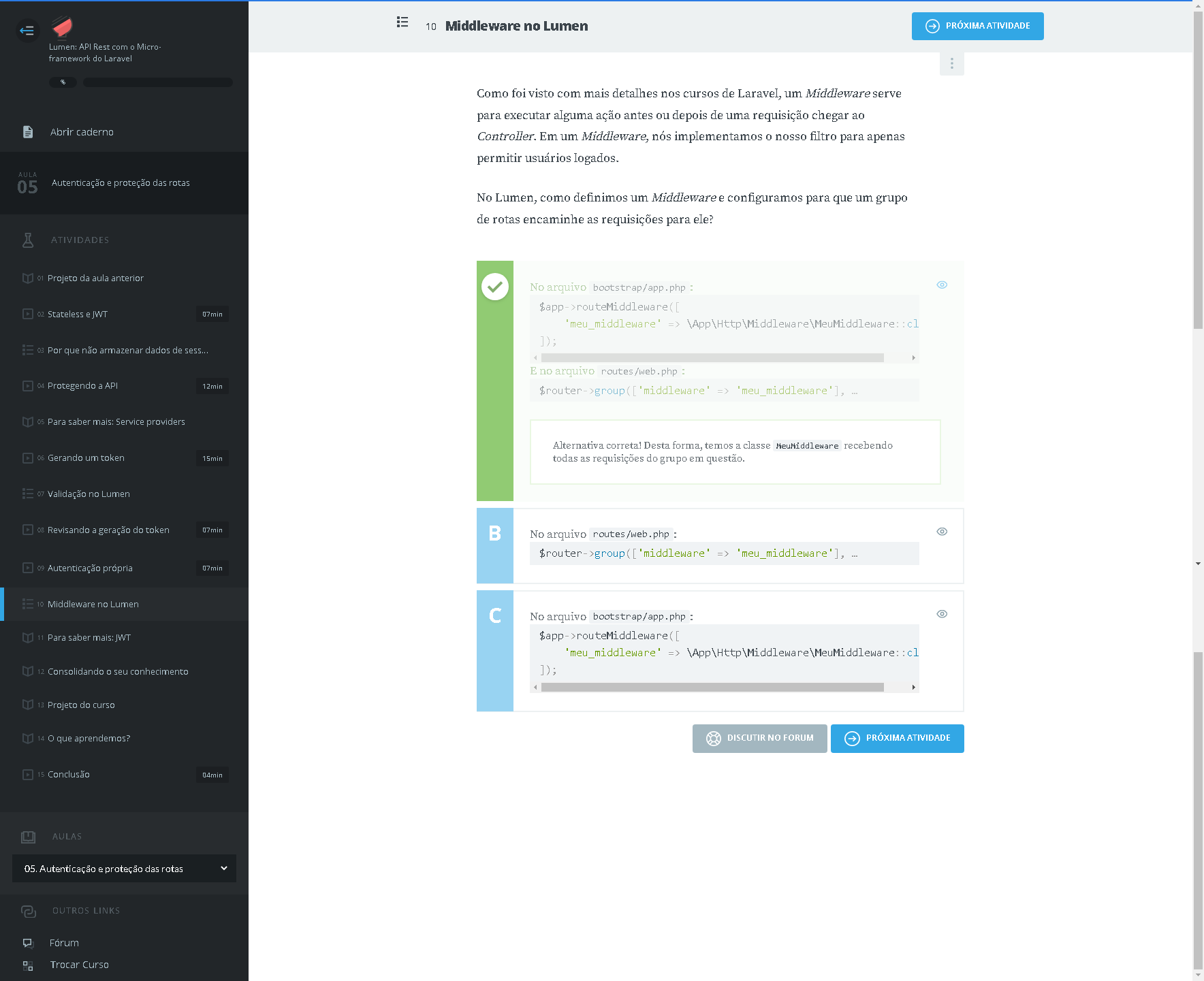Open the activity list icon in header
The width and height of the screenshot is (1204, 981).
click(402, 22)
